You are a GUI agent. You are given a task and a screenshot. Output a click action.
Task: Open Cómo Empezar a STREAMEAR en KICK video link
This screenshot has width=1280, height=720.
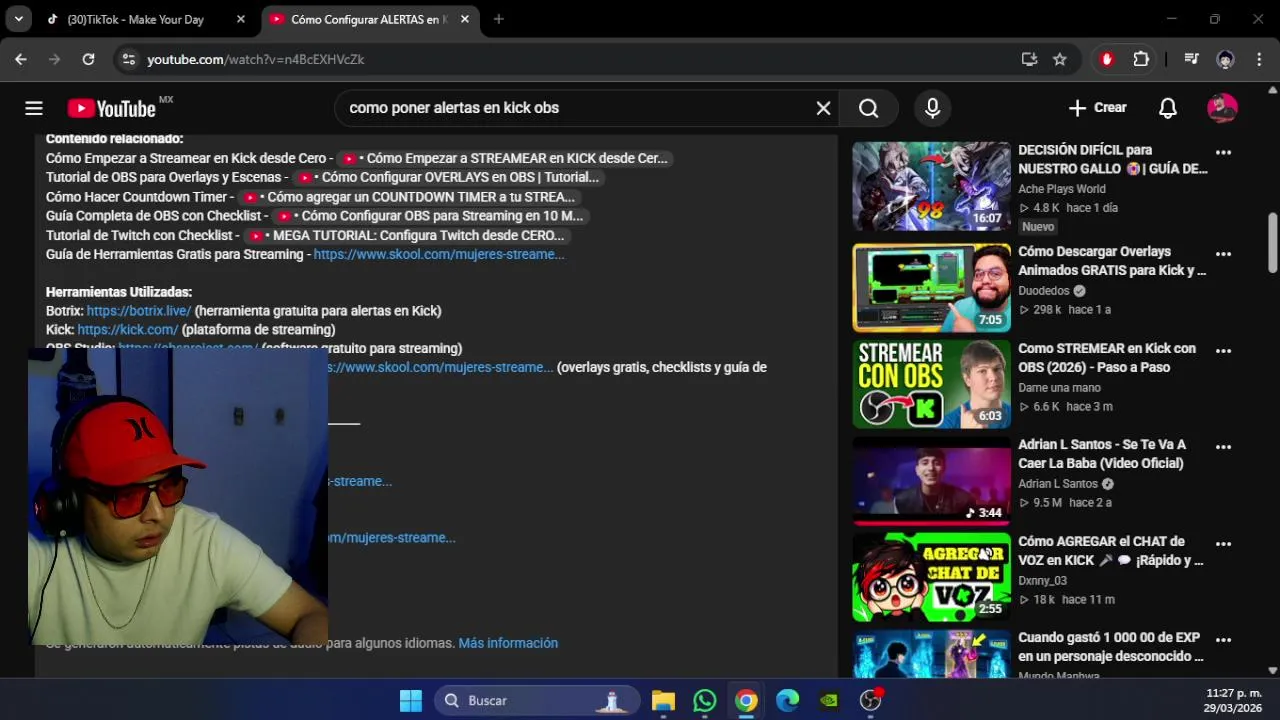pos(505,159)
